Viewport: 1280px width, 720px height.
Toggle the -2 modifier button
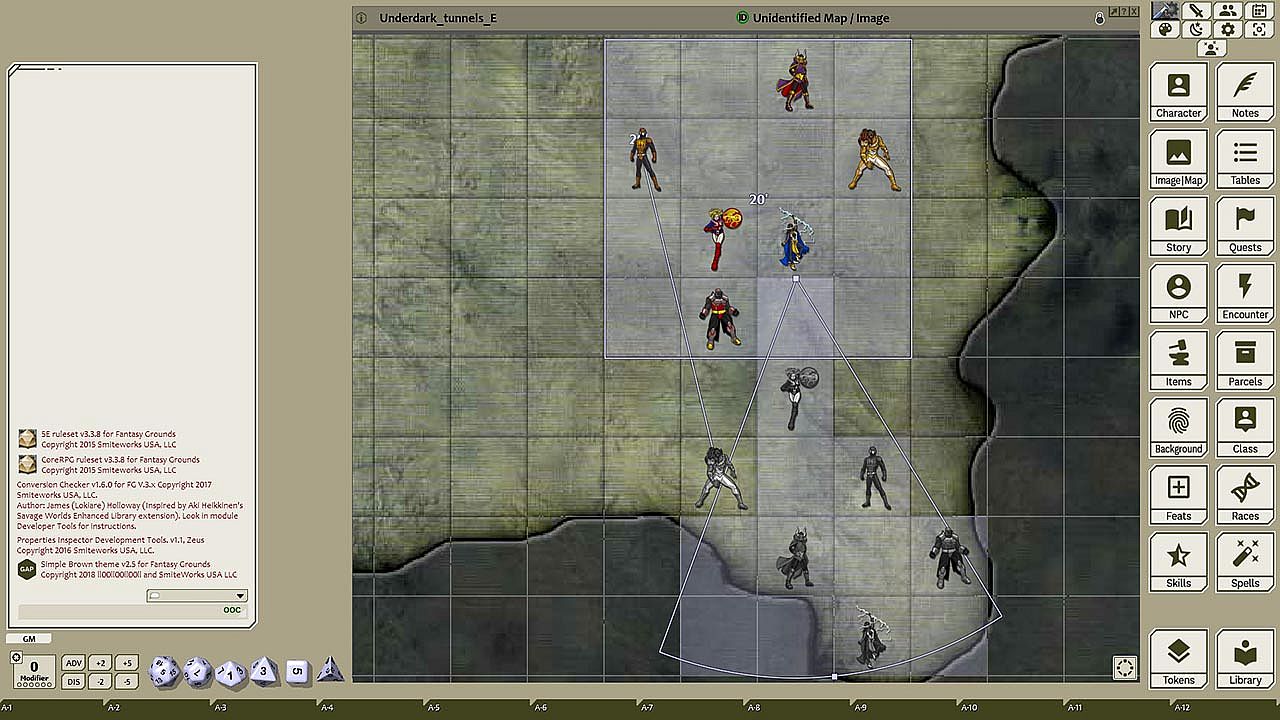point(99,682)
